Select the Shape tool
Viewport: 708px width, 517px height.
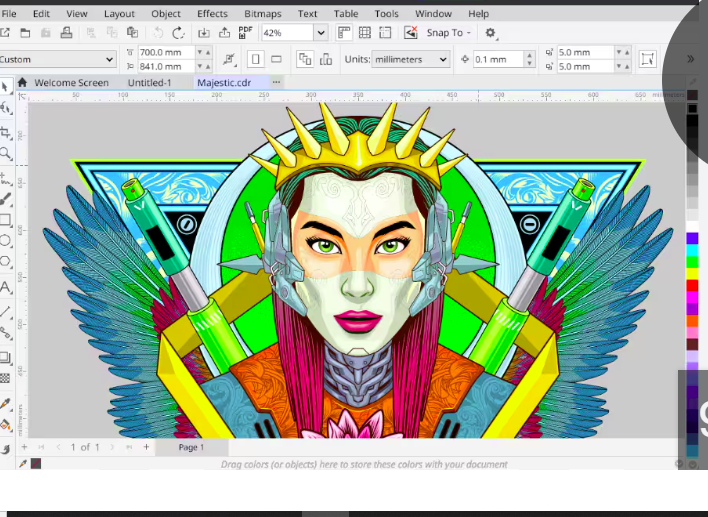5,108
